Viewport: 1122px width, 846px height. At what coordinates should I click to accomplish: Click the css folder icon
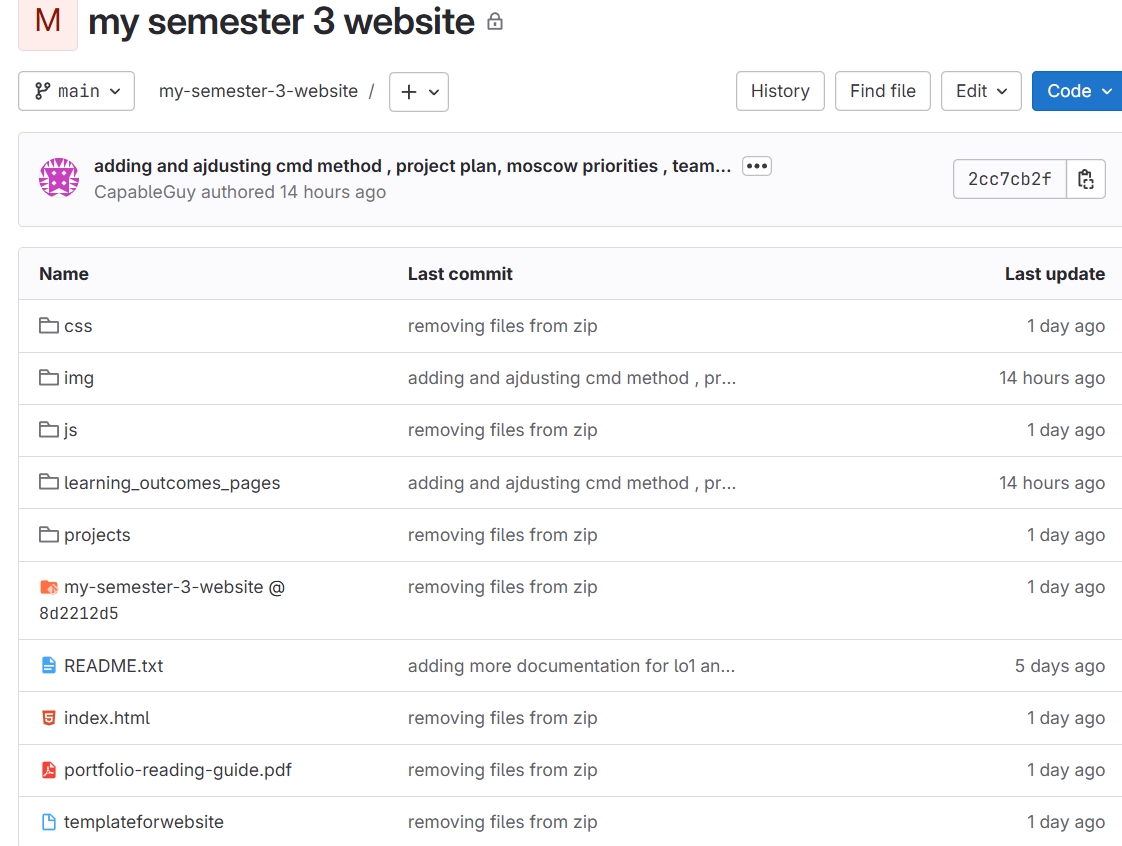click(x=48, y=326)
